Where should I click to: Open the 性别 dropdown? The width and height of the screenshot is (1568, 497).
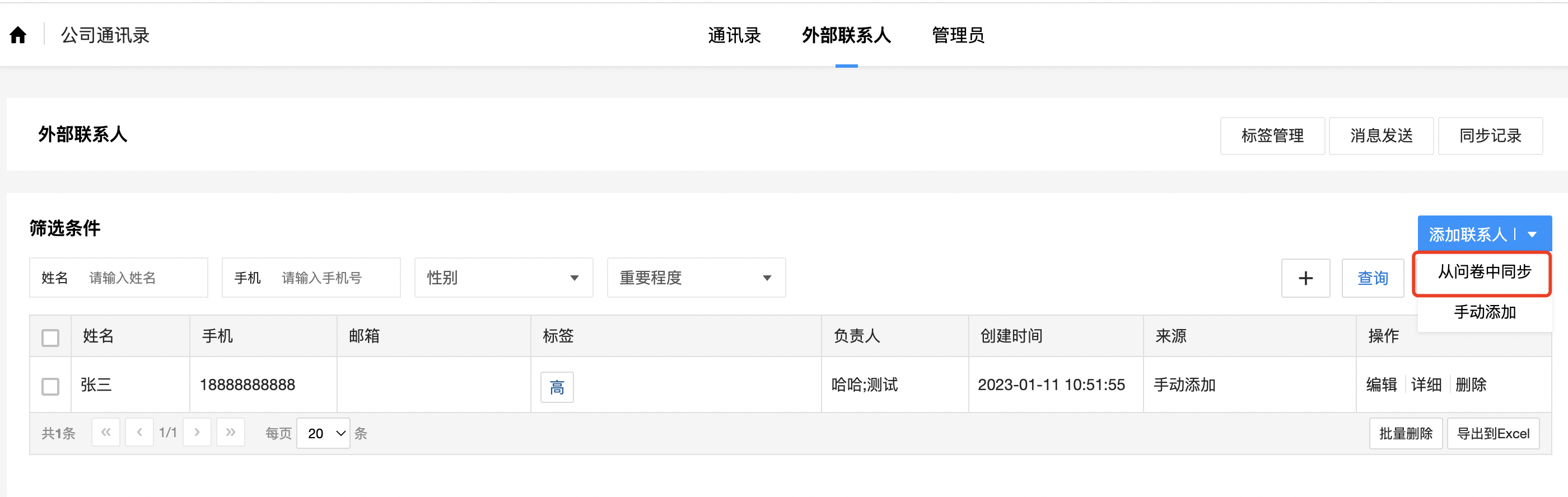pos(503,278)
